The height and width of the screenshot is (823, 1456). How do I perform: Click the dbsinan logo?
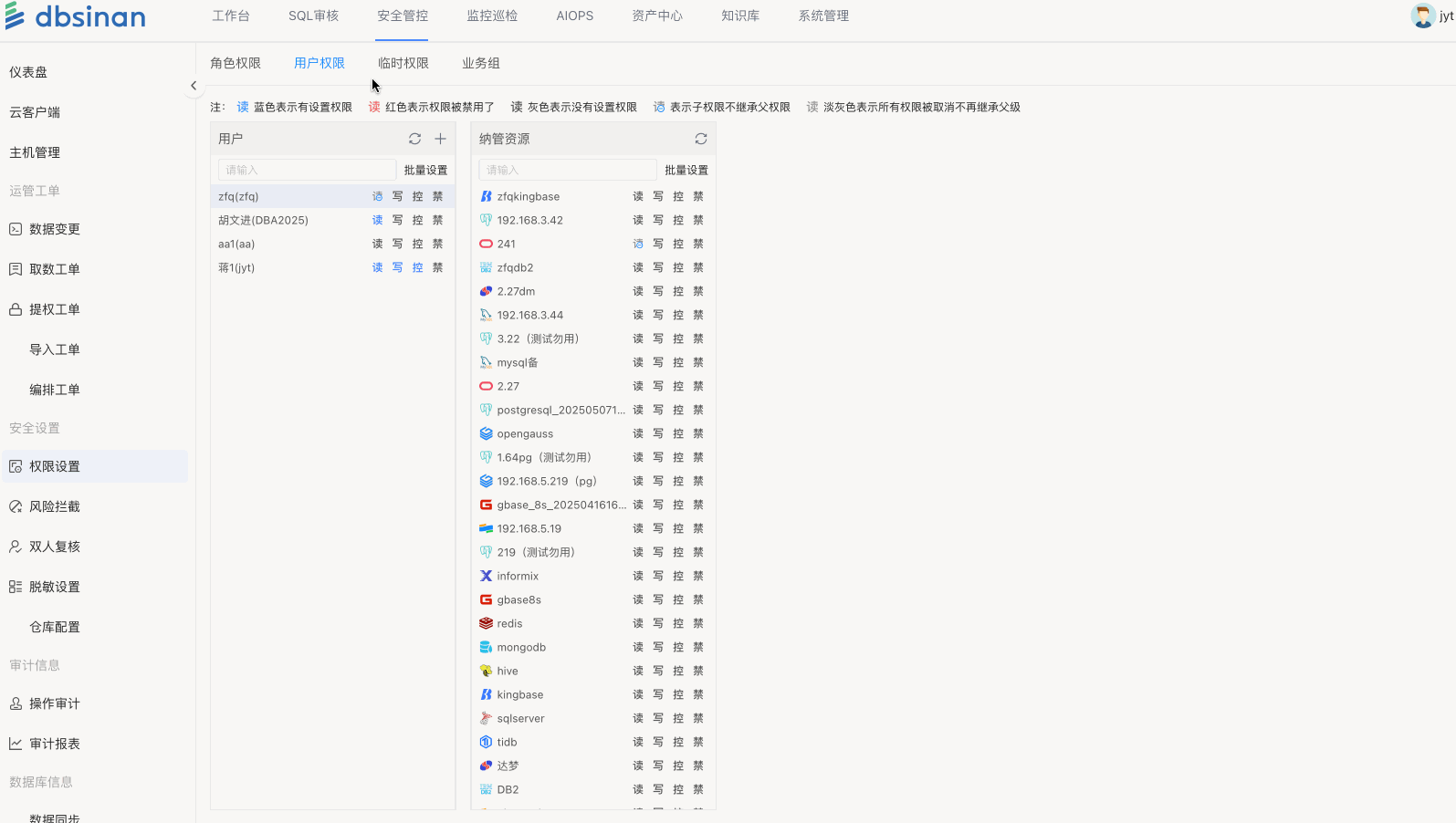coord(76,16)
